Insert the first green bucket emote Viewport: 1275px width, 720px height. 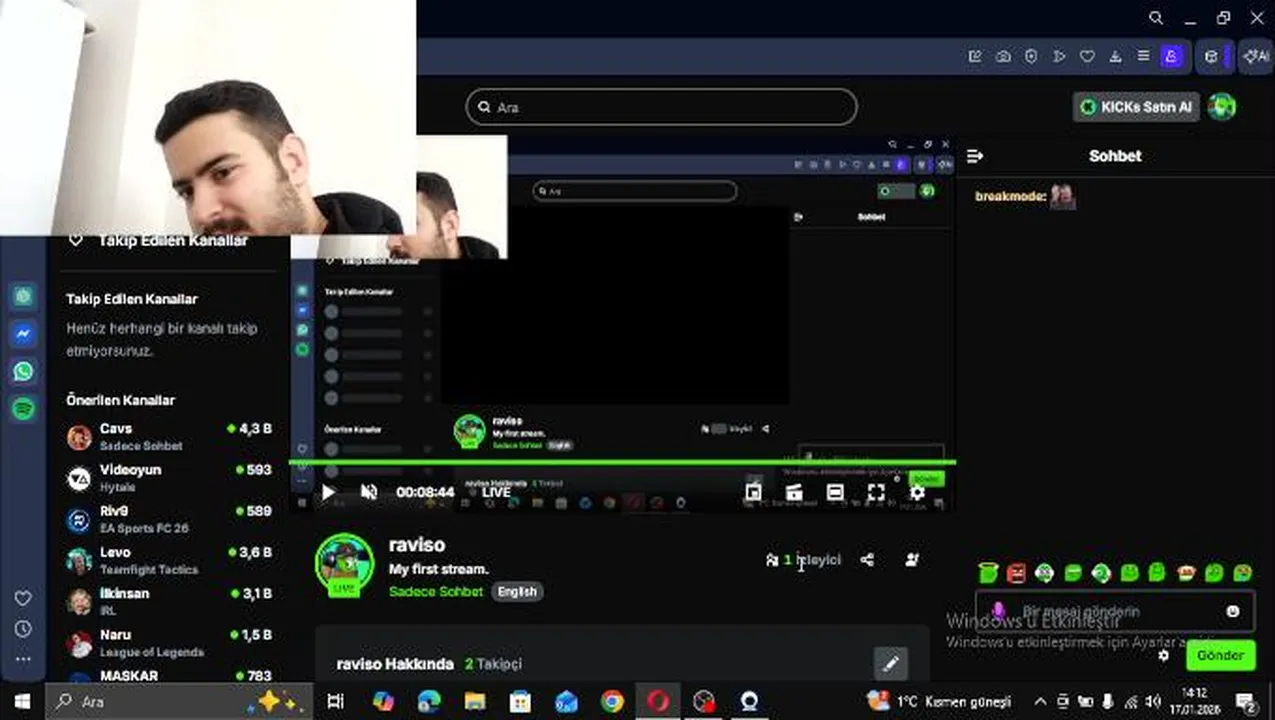[x=988, y=573]
